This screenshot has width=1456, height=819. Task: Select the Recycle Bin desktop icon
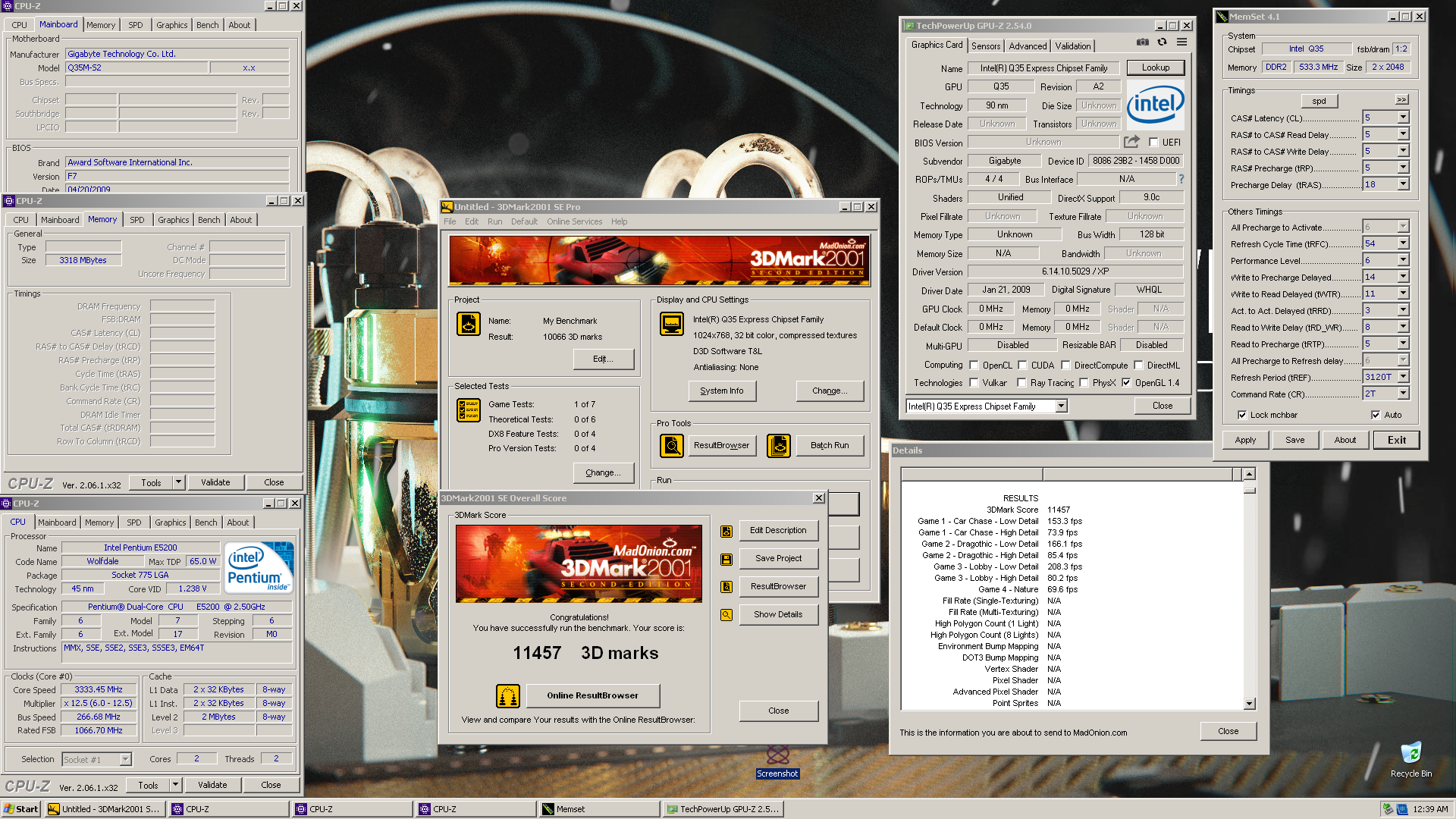pyautogui.click(x=1411, y=760)
